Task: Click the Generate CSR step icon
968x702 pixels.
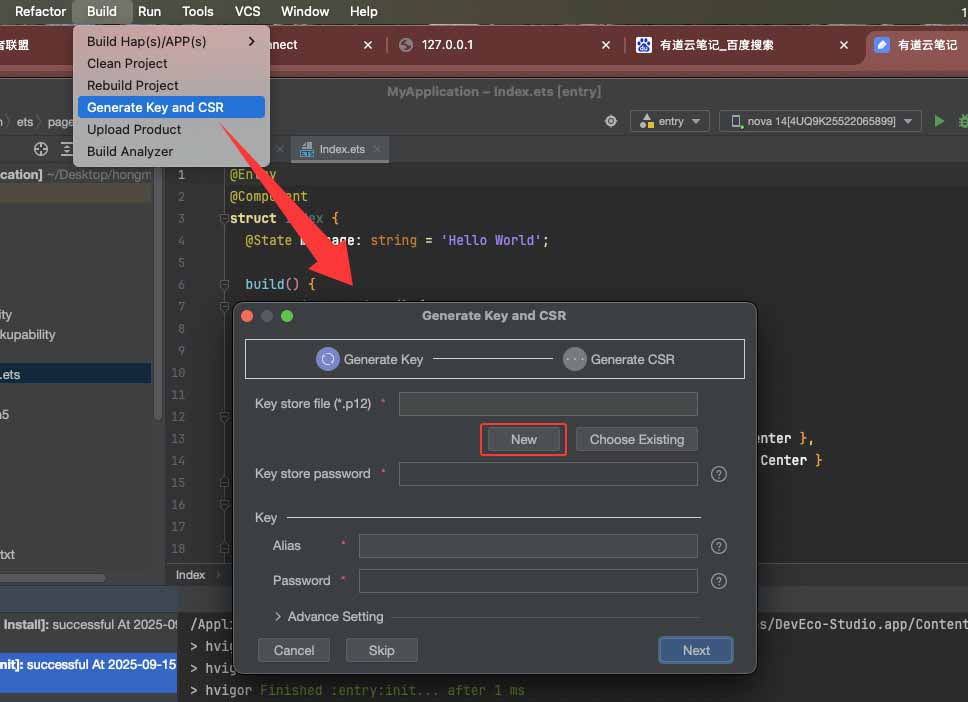Action: pyautogui.click(x=574, y=359)
